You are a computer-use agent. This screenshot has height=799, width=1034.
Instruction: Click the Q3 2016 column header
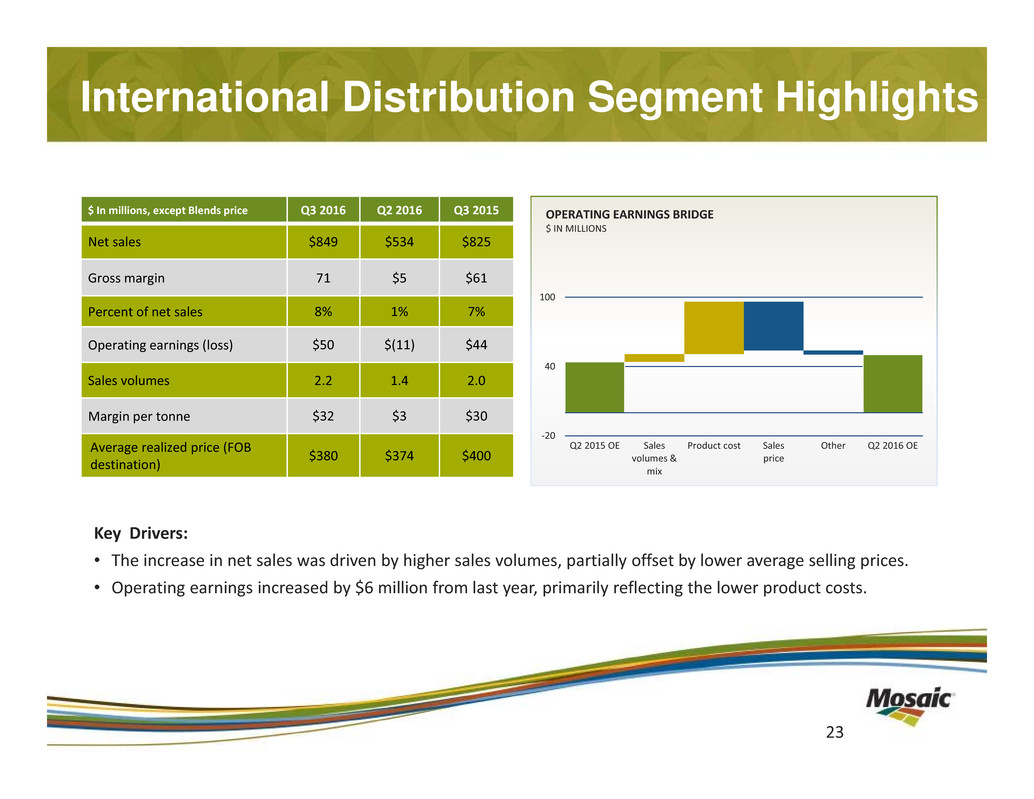tap(316, 210)
